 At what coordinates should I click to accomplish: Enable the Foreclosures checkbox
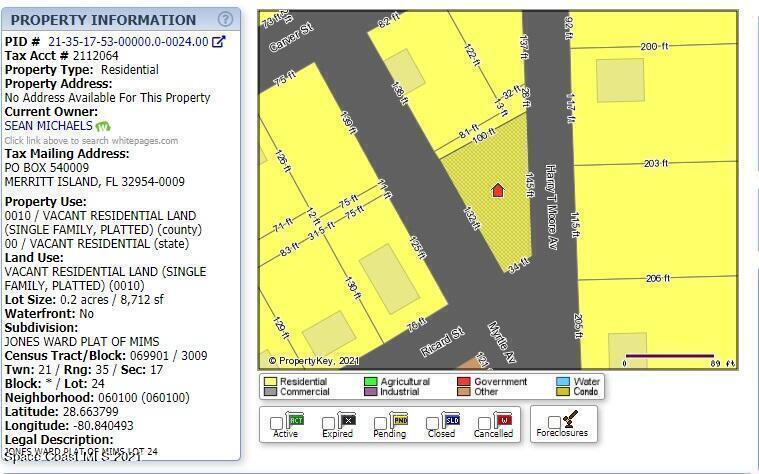point(554,423)
